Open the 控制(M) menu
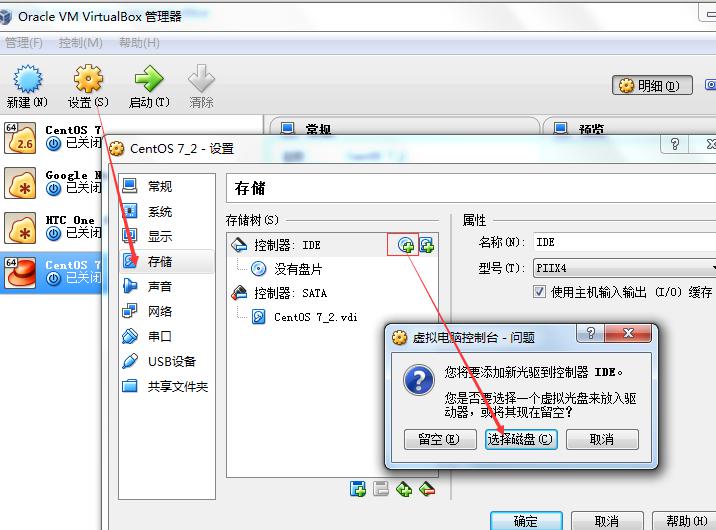716x530 pixels. 80,43
